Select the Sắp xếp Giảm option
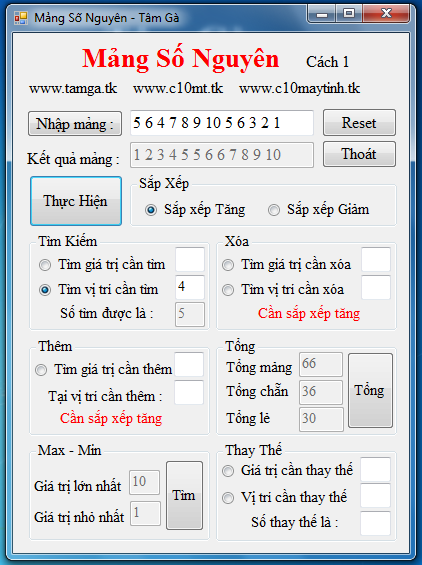This screenshot has width=422, height=565. (x=319, y=209)
